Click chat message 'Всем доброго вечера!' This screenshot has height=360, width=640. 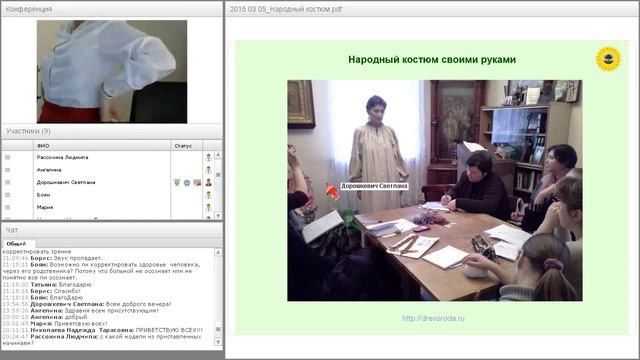pos(138,304)
